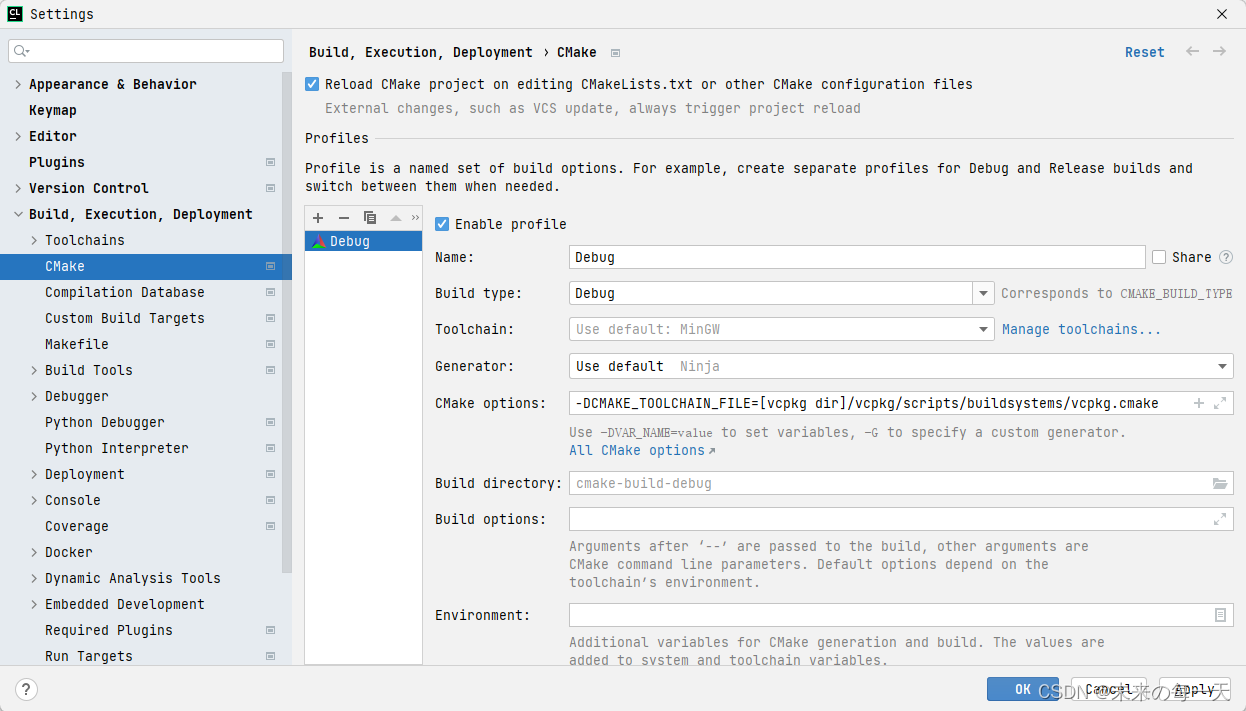Viewport: 1246px width, 711px height.
Task: Click project-level icon on Compilation Database row
Action: coord(270,292)
